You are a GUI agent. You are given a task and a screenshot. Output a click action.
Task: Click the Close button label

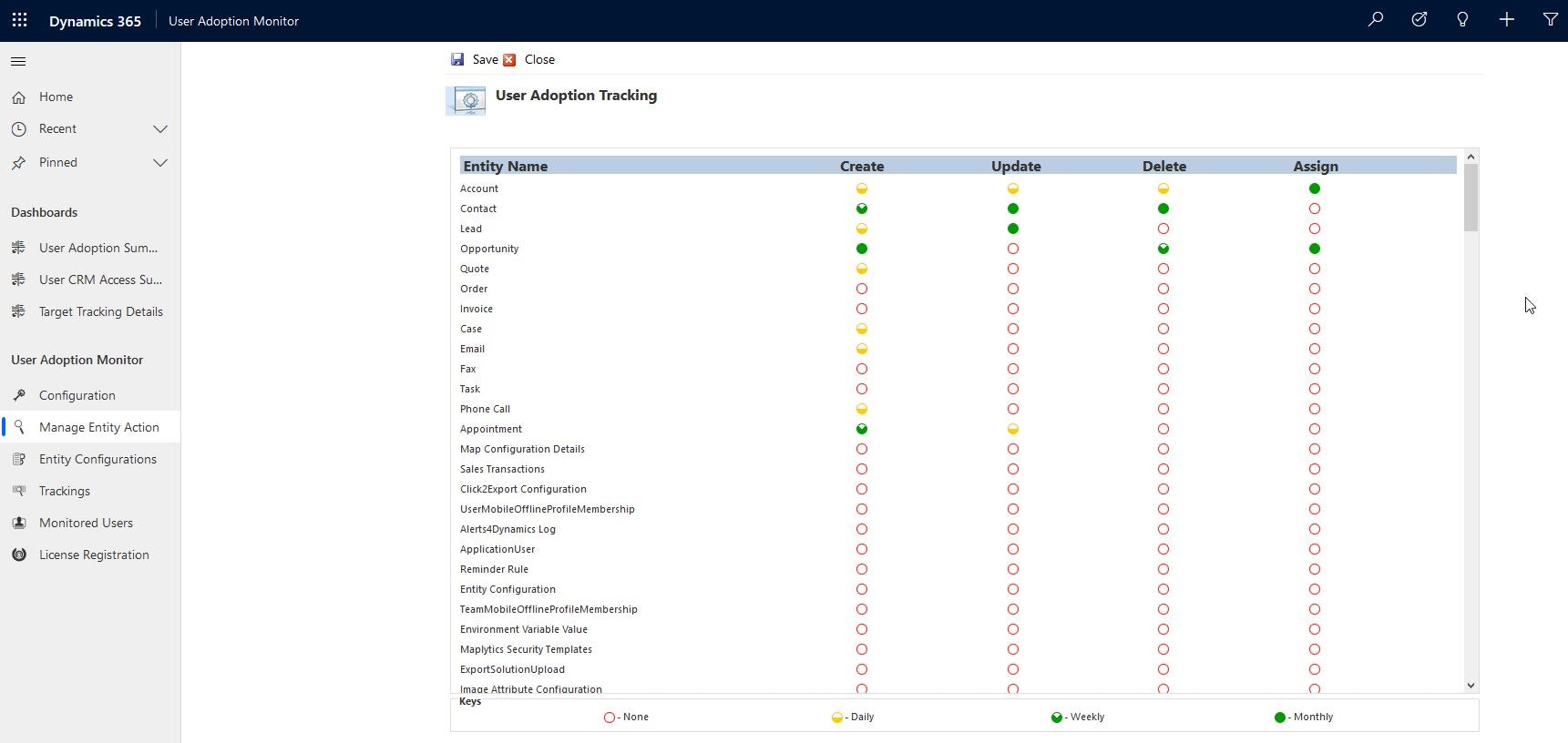(539, 59)
